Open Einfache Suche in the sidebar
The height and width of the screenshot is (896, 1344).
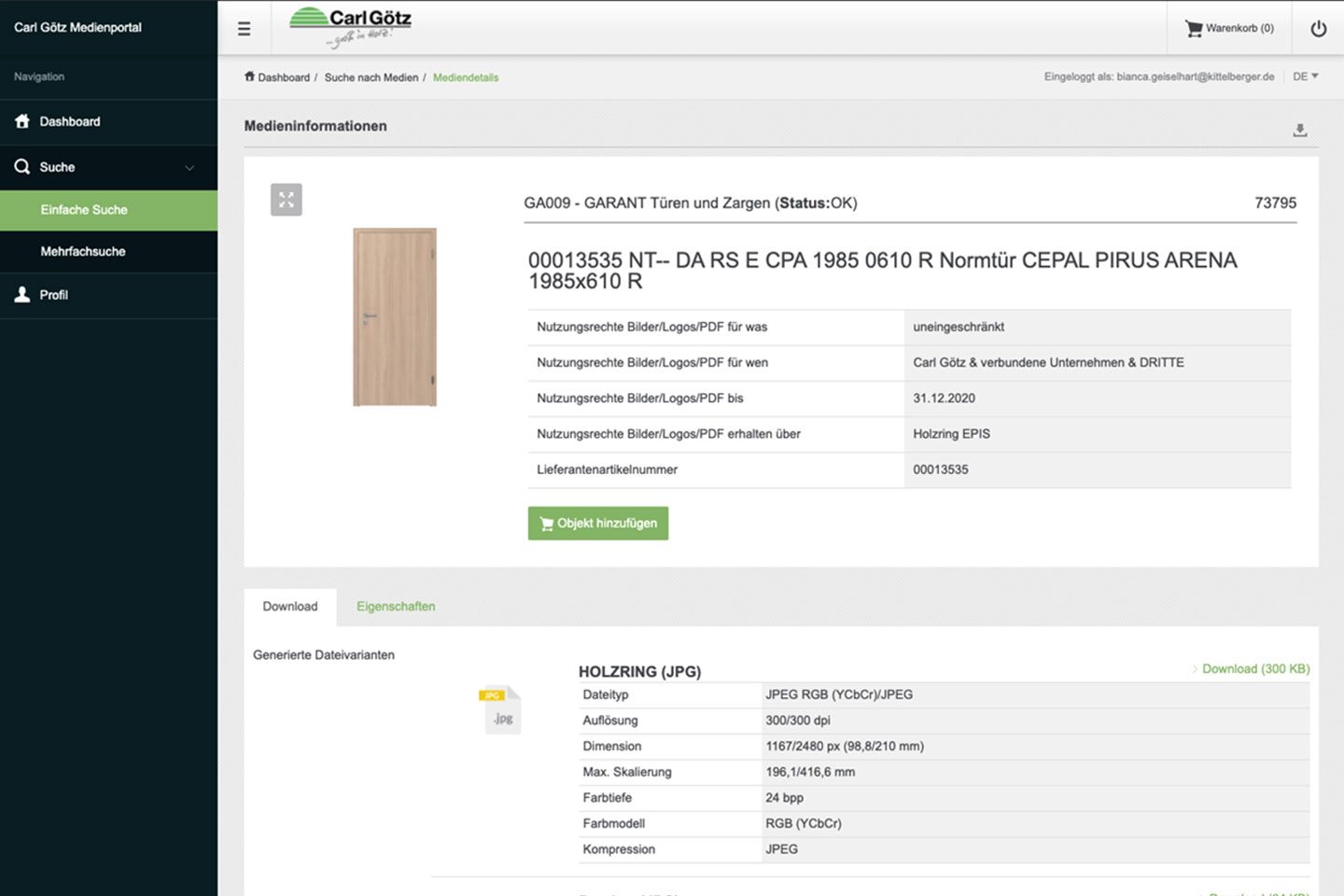pos(108,210)
